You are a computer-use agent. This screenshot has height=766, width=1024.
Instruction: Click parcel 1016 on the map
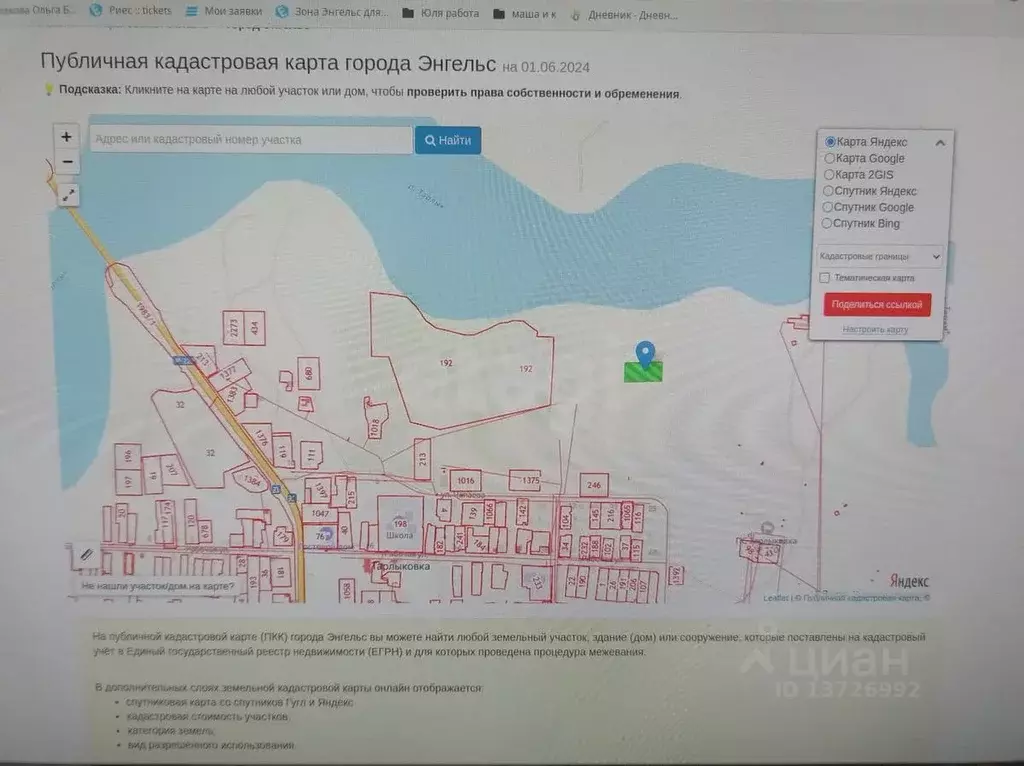pos(466,481)
